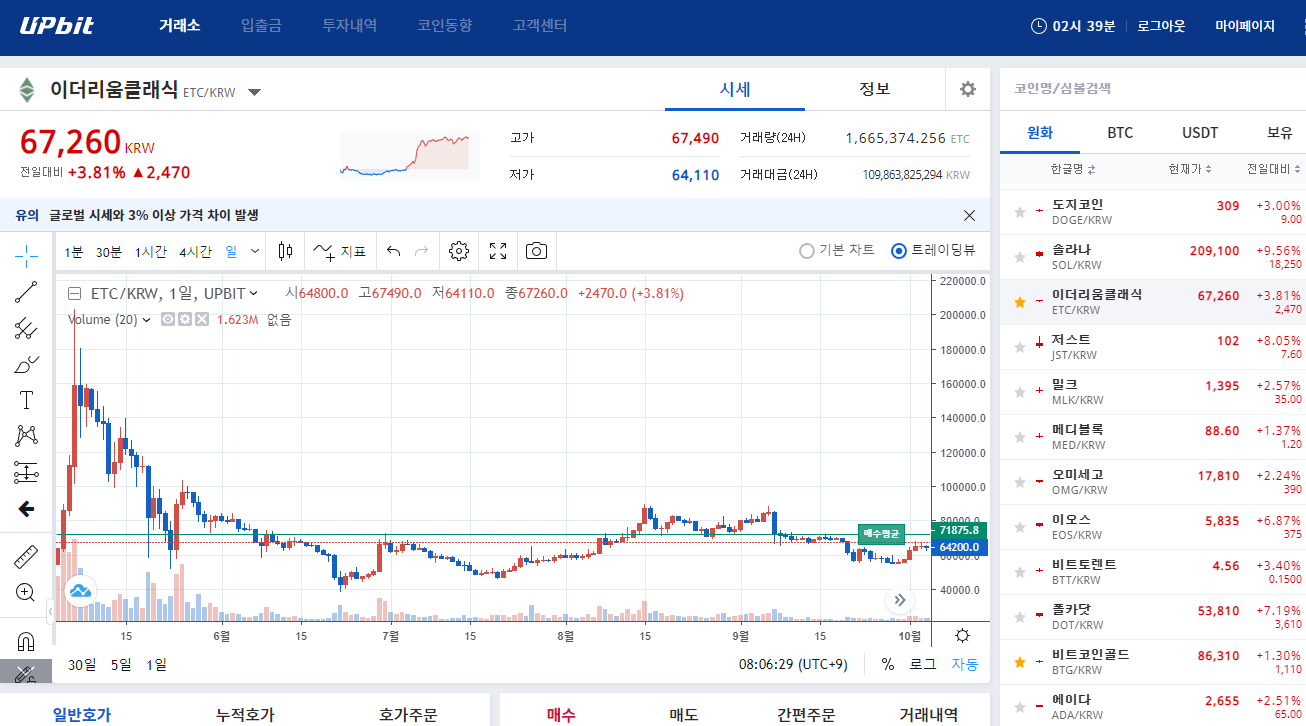
Task: Select the text annotation tool
Action: 26,400
